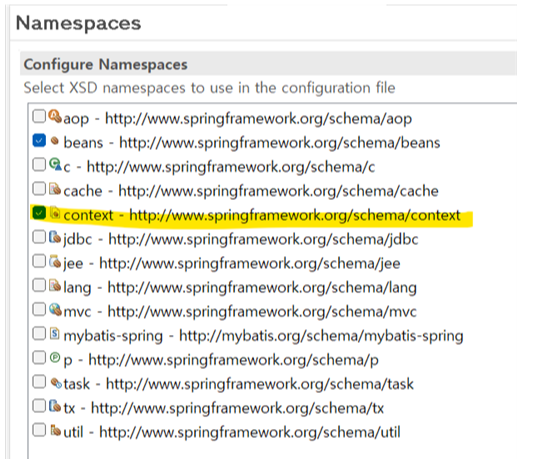Tick the c namespace checkbox
535x459 pixels.
39,164
